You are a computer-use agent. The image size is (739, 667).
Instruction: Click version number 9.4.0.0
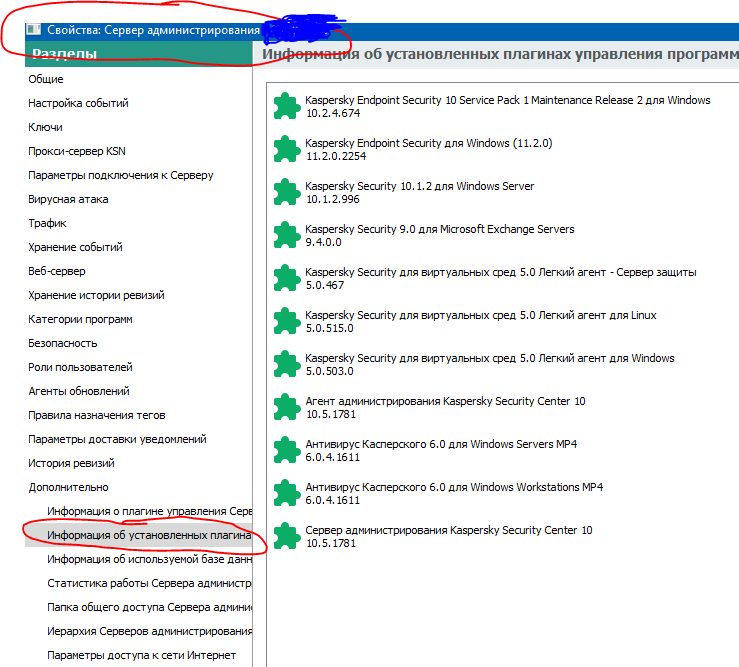tap(323, 242)
